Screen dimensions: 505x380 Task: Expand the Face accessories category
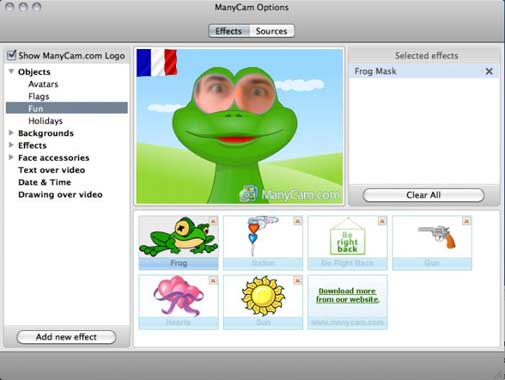pyautogui.click(x=11, y=157)
